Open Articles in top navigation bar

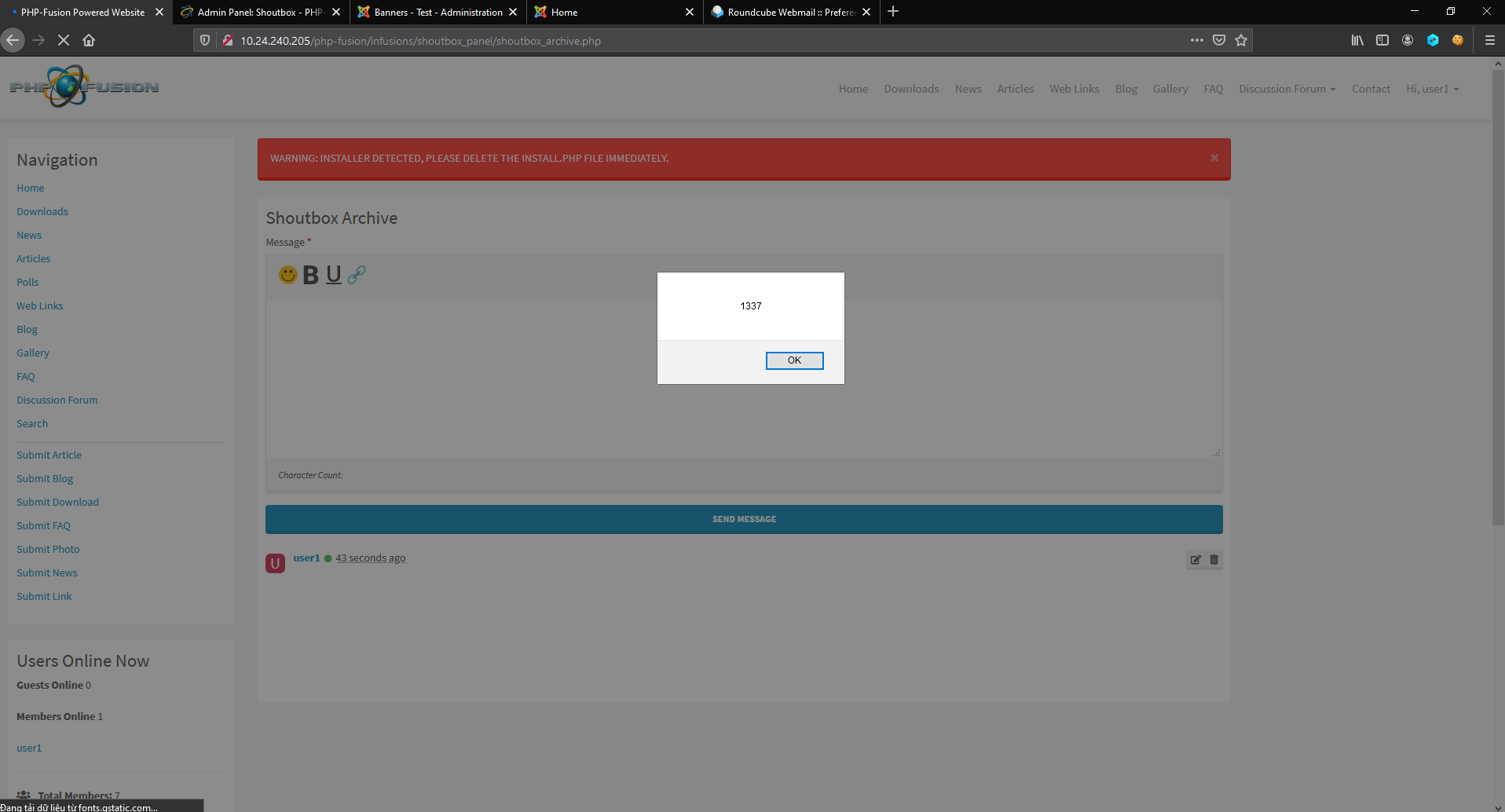coord(1015,89)
